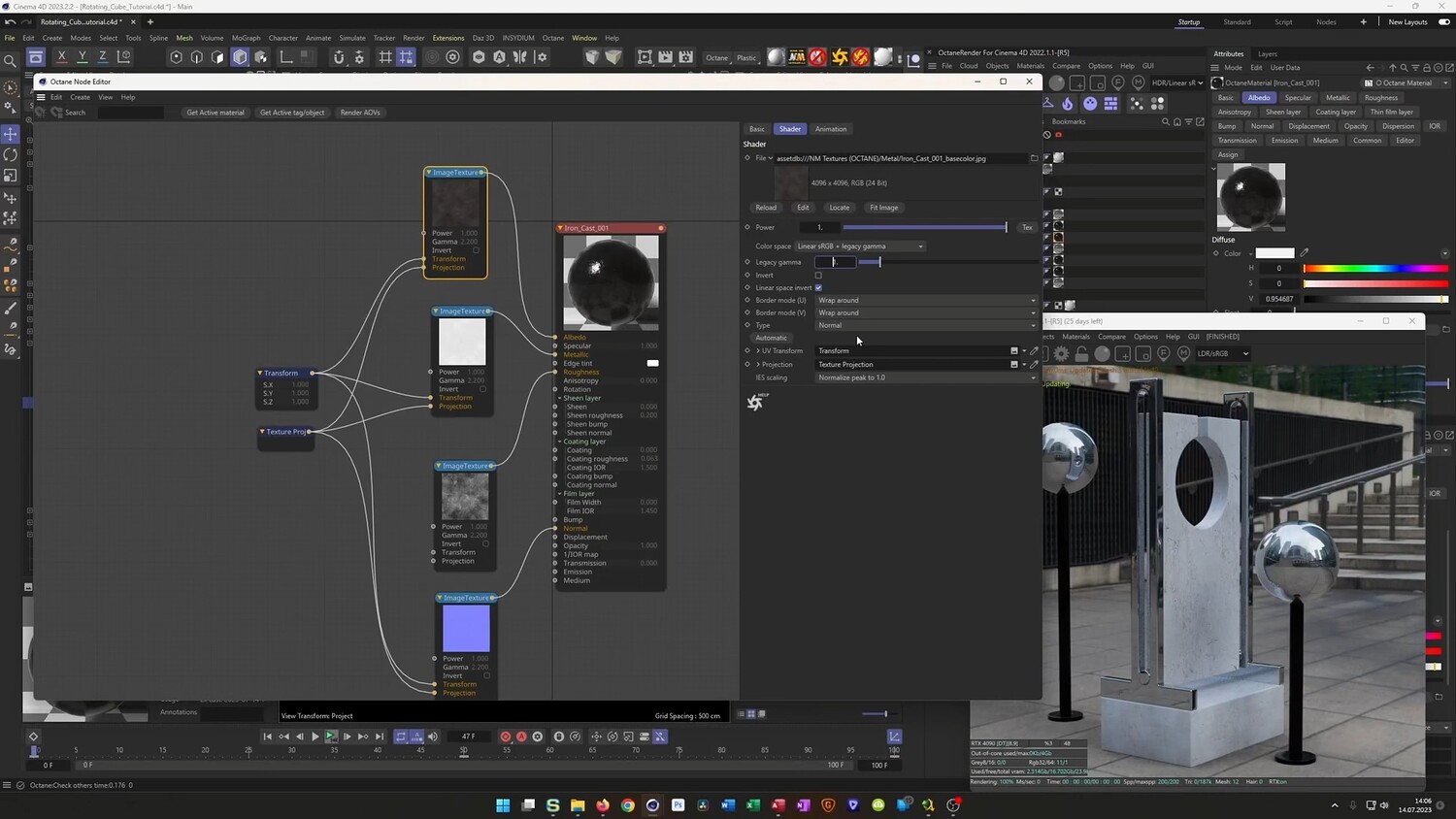Click the record keyframe button

point(505,737)
